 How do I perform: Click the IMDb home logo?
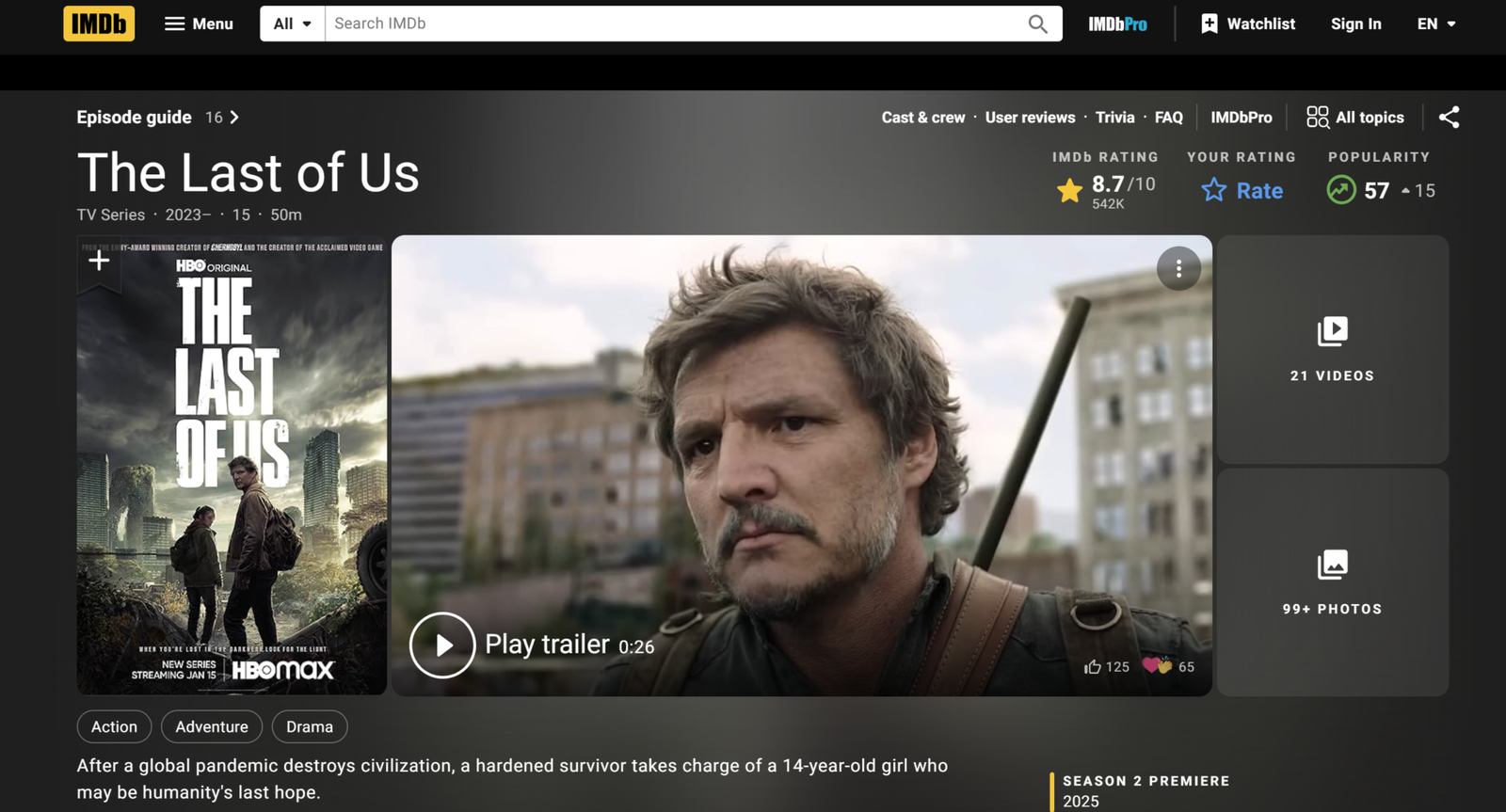(x=99, y=24)
